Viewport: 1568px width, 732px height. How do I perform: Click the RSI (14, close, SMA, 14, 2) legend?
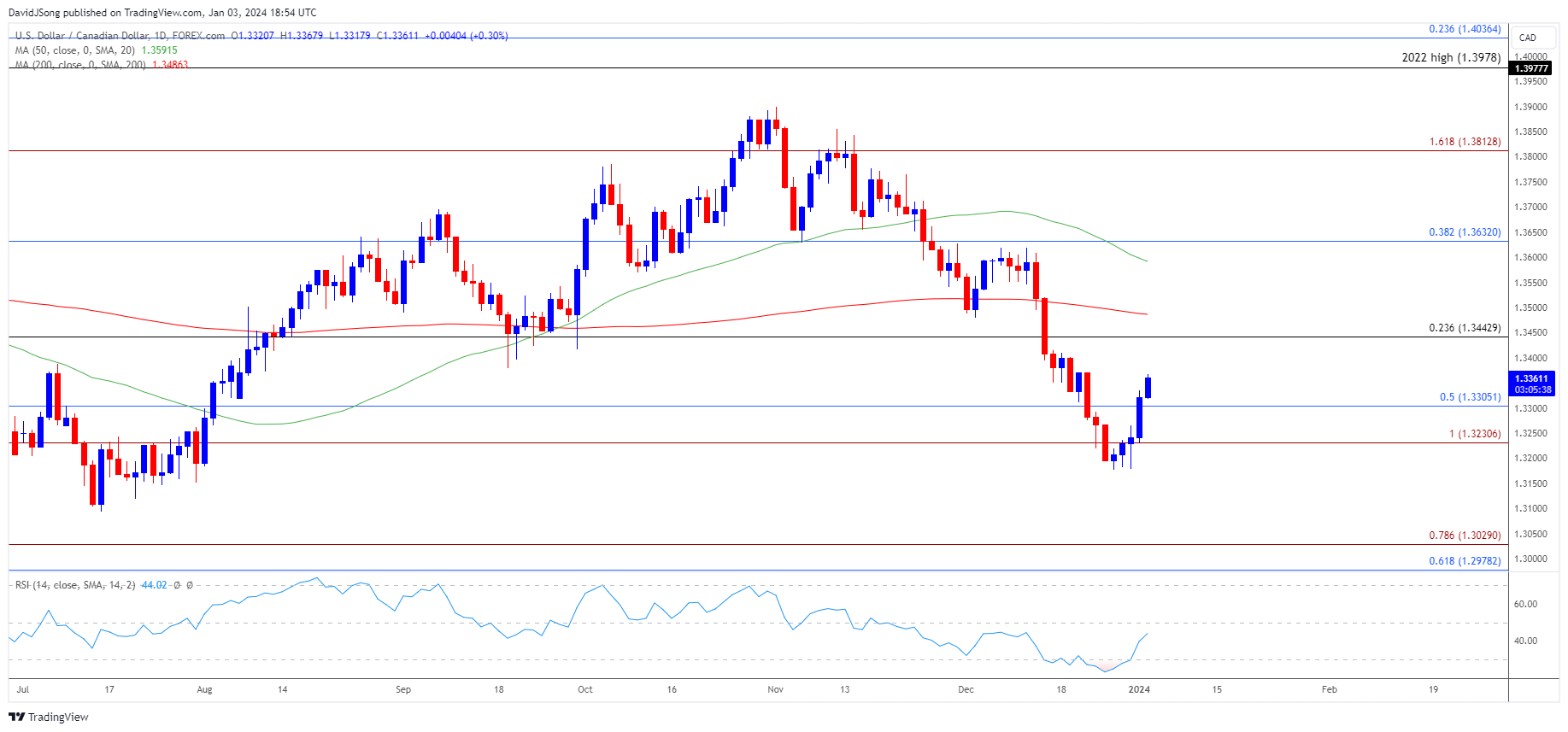(75, 585)
